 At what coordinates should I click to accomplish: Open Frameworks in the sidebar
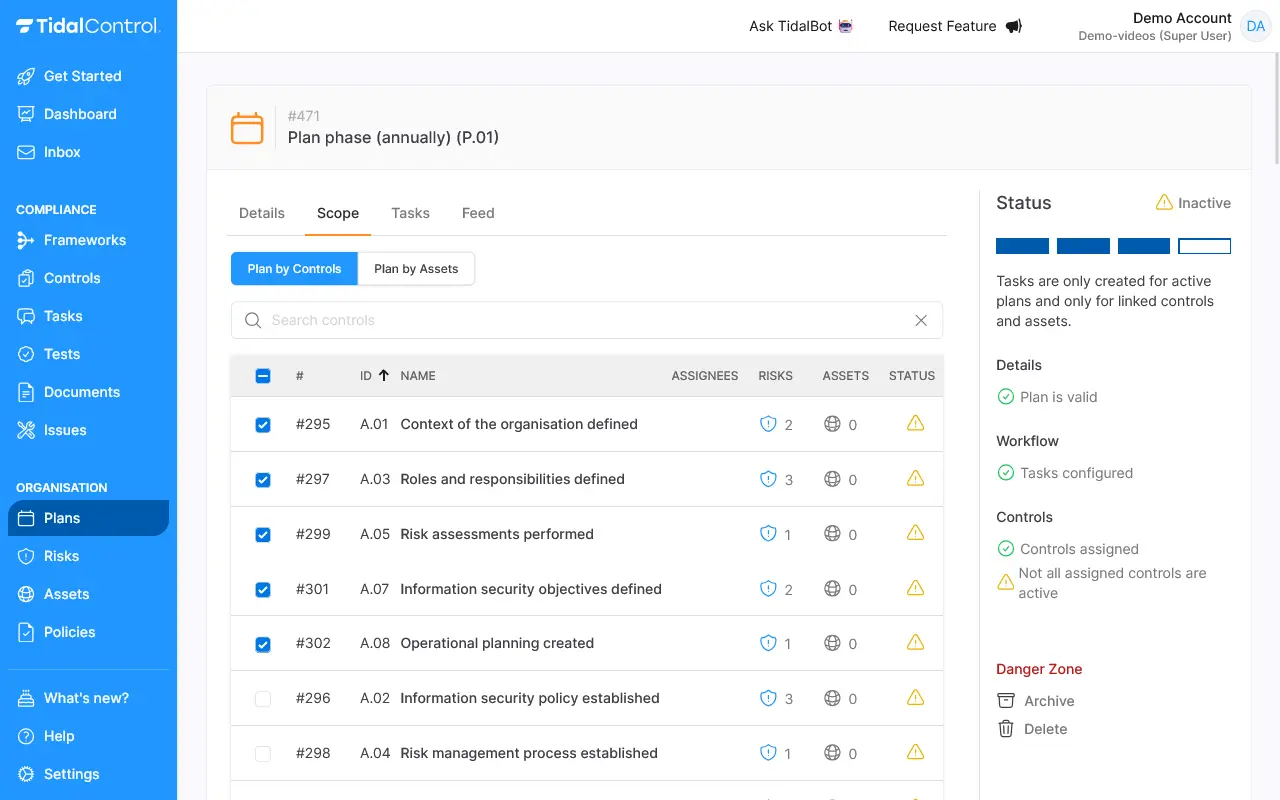[88, 240]
